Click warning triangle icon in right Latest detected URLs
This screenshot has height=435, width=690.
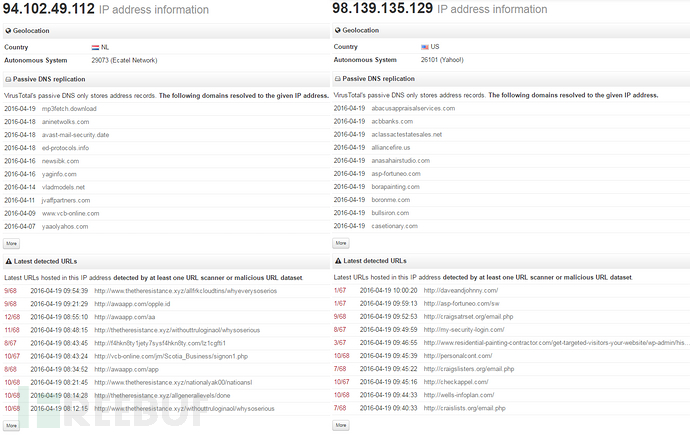[338, 261]
